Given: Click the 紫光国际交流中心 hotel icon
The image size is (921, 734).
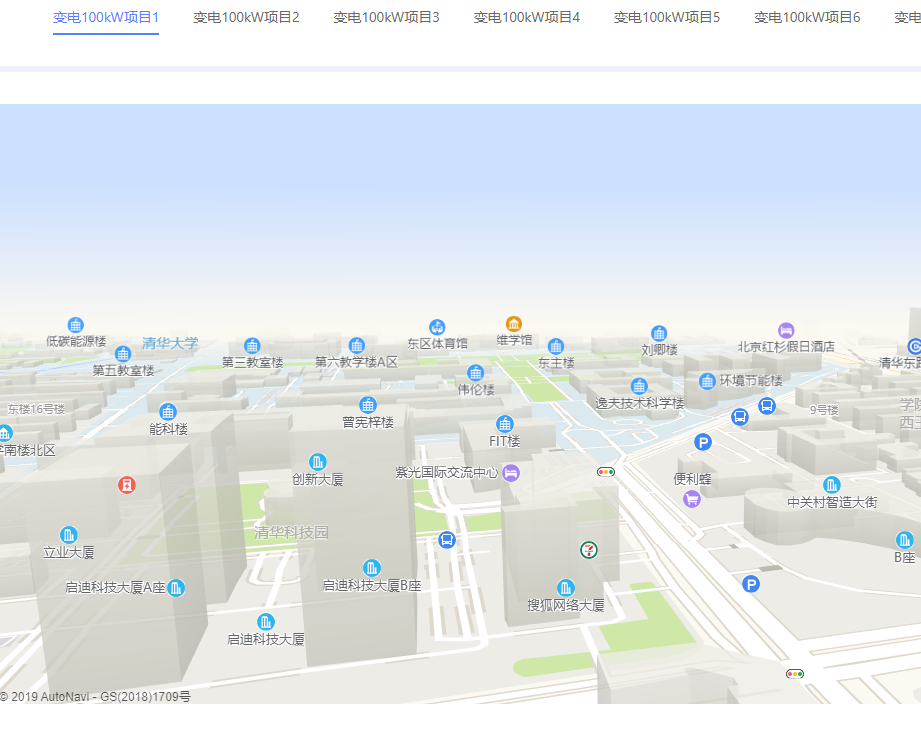Looking at the screenshot, I should (x=511, y=473).
